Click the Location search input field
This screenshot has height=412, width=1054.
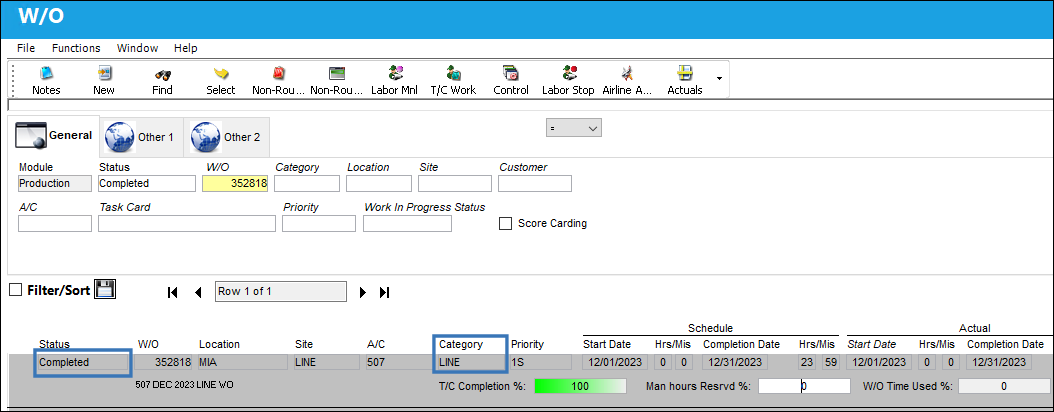[x=379, y=183]
